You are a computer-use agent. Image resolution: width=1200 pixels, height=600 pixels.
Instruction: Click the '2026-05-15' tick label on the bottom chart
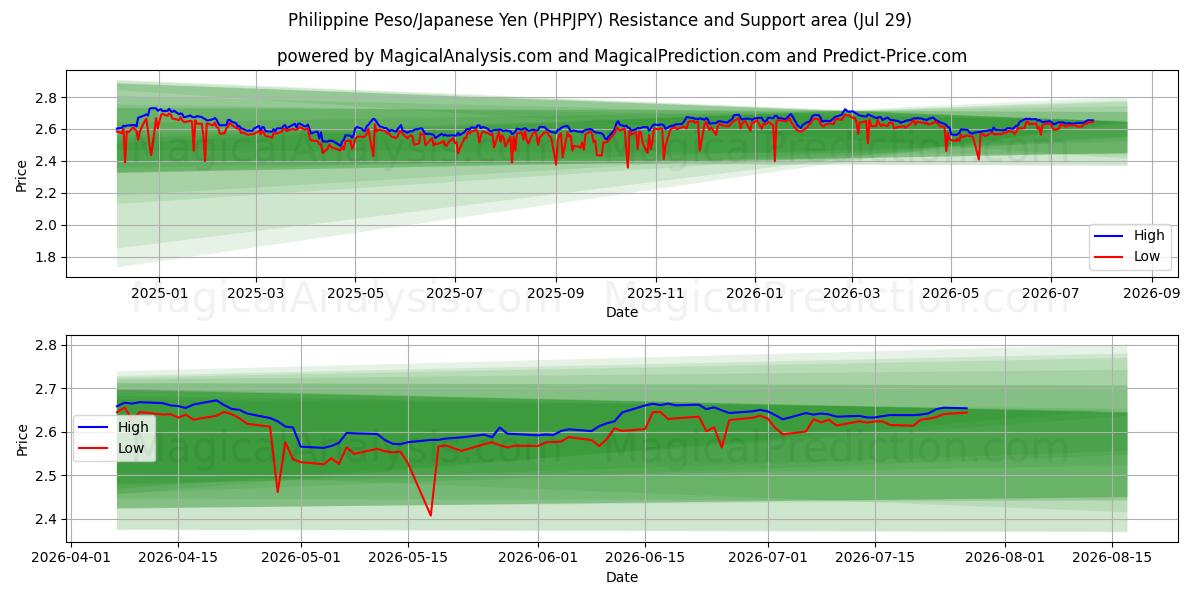pos(408,559)
